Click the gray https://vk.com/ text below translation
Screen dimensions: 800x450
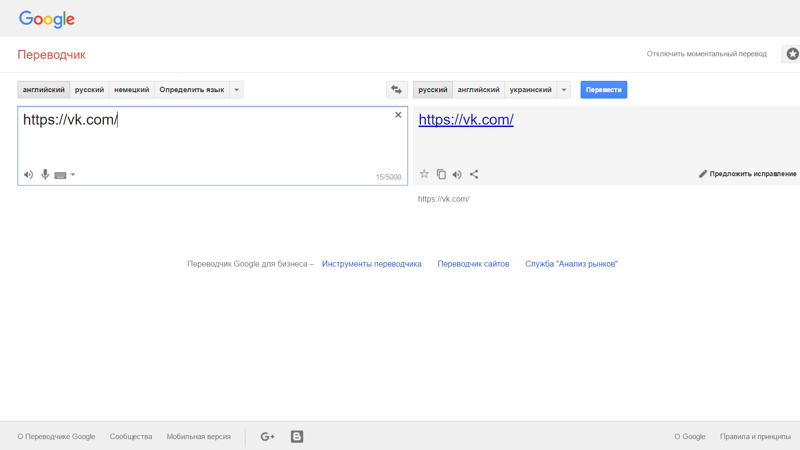[x=443, y=199]
